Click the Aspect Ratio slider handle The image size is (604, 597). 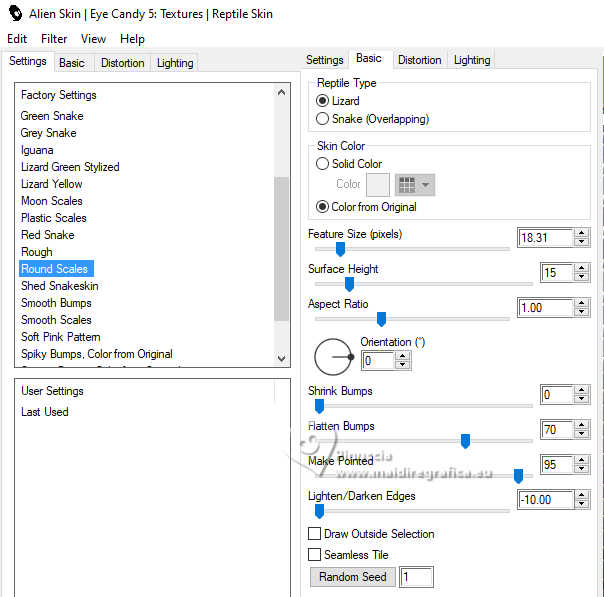pyautogui.click(x=381, y=319)
